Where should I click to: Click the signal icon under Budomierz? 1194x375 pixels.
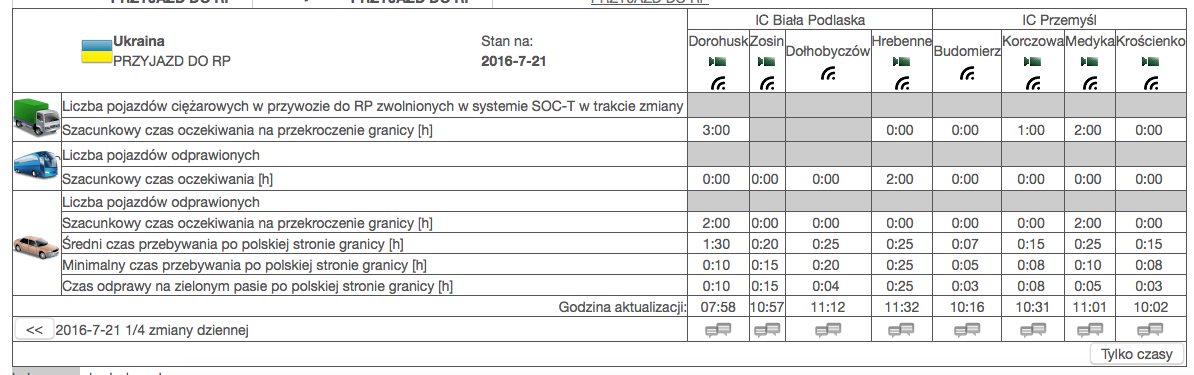tap(966, 74)
